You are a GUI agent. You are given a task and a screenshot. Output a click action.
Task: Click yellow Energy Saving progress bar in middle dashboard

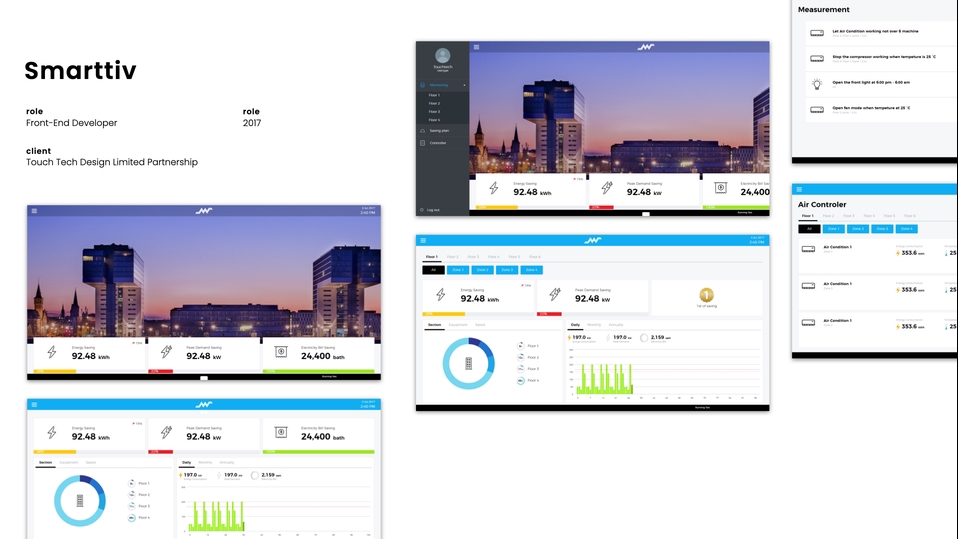click(444, 314)
